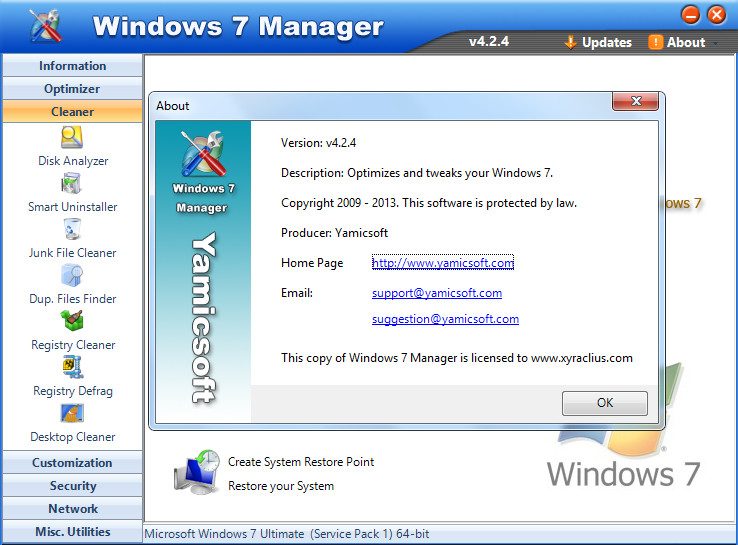Expand the About dropdown arrow in header
This screenshot has width=738, height=545.
pyautogui.click(x=715, y=43)
